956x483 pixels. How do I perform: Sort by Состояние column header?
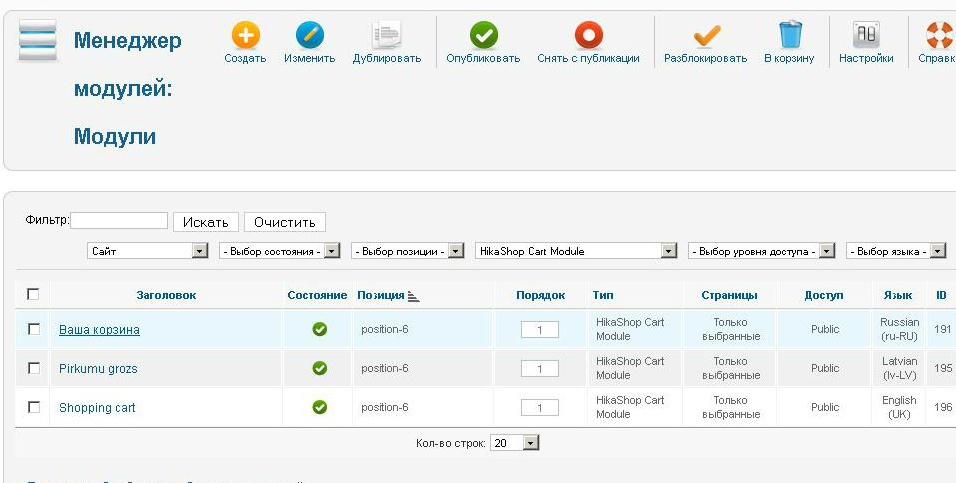click(317, 295)
